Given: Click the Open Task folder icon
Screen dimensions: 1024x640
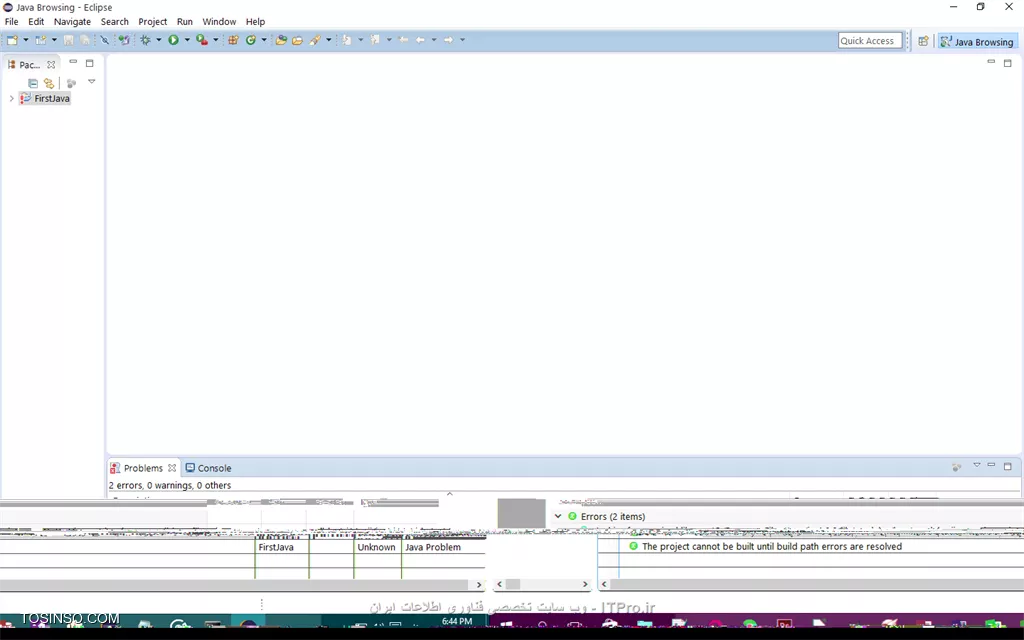Looking at the screenshot, I should (x=297, y=40).
